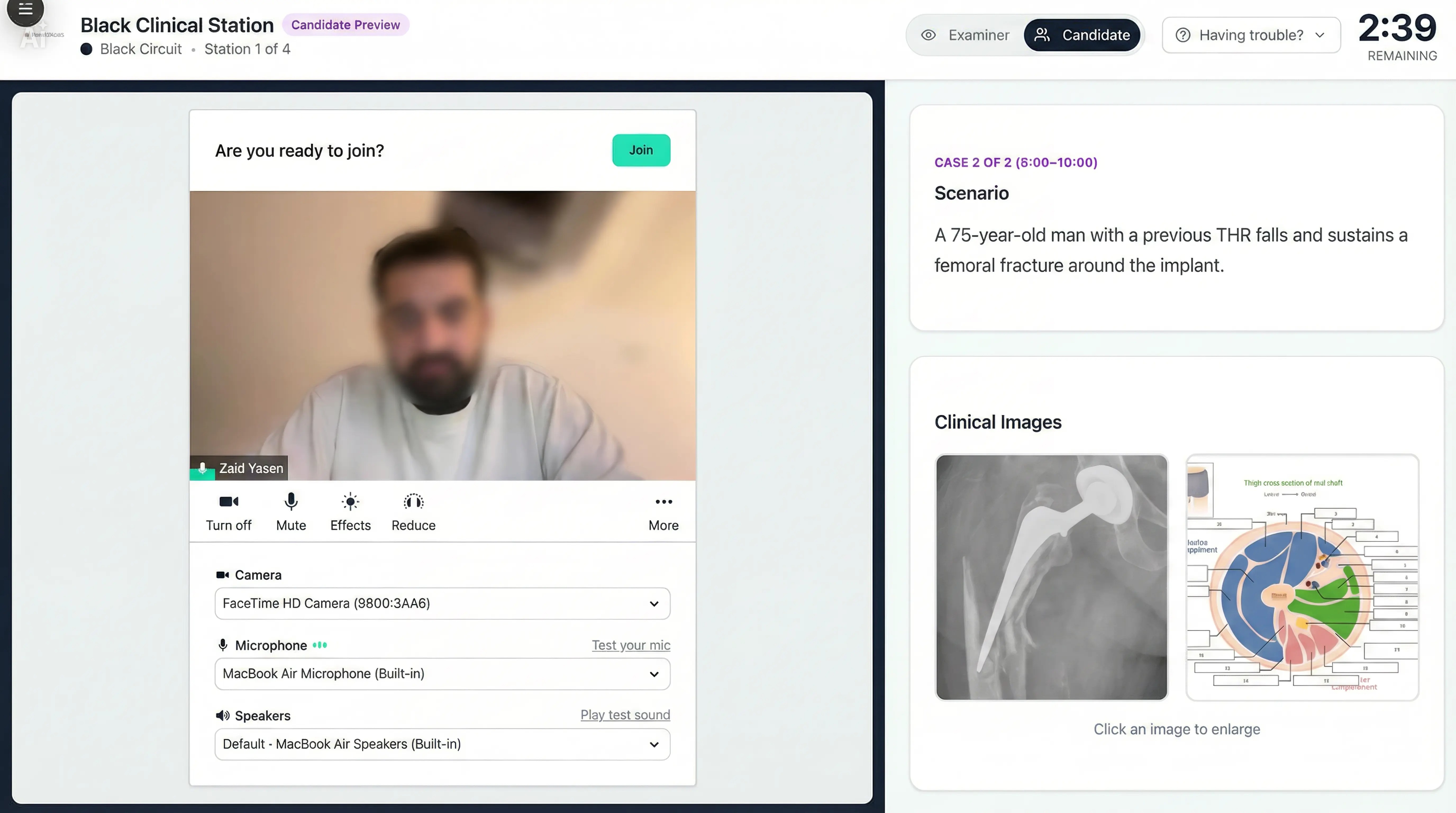Click the CASE 2 OF 2 heading
The height and width of the screenshot is (813, 1456).
(x=1016, y=162)
